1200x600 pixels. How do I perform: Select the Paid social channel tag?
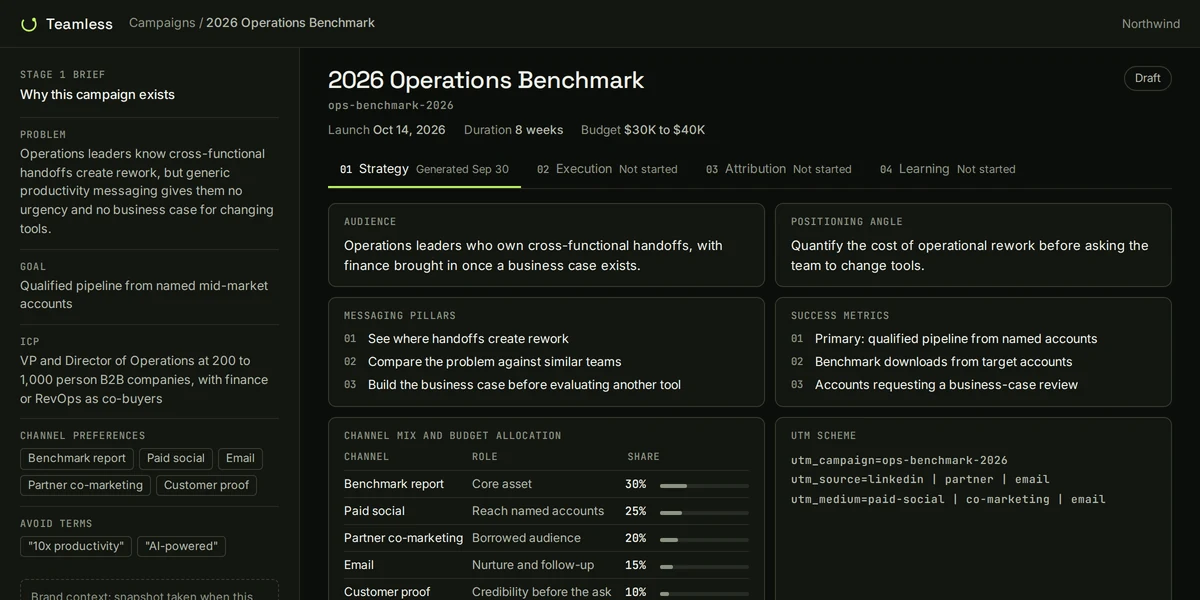tap(176, 458)
